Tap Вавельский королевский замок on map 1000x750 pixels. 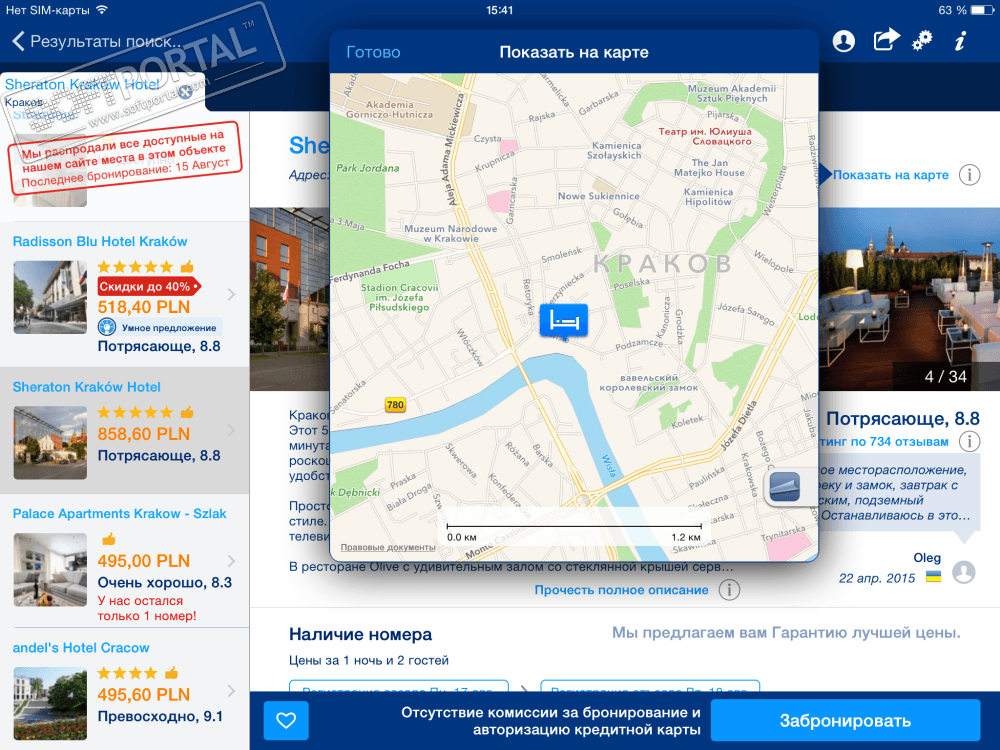click(x=649, y=383)
